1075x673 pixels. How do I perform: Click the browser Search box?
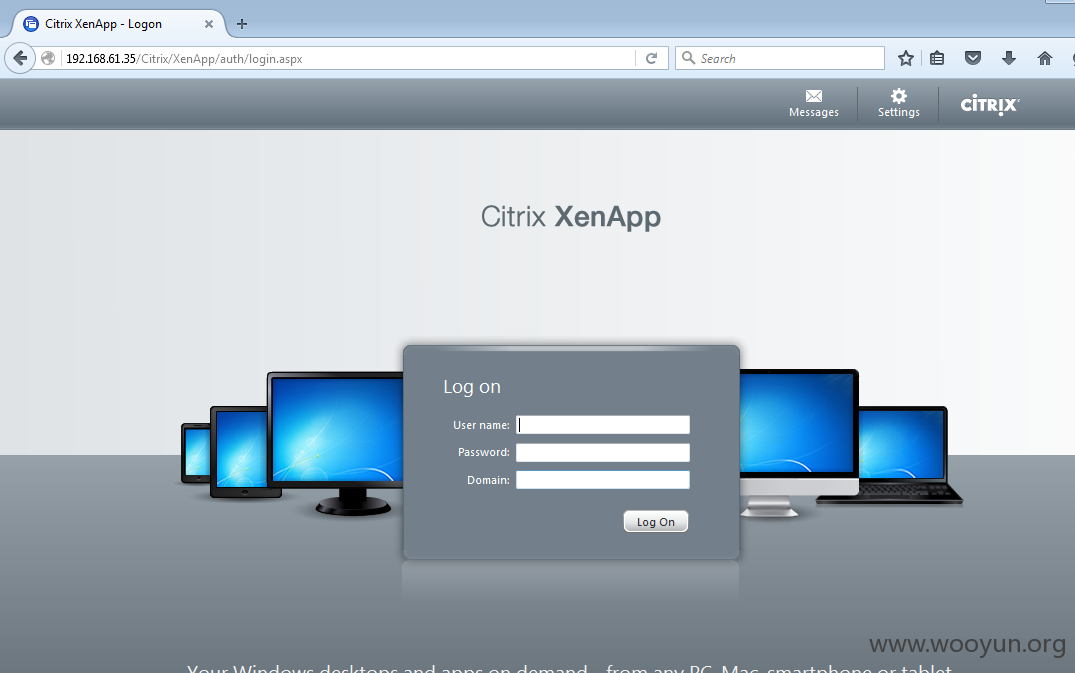(780, 58)
